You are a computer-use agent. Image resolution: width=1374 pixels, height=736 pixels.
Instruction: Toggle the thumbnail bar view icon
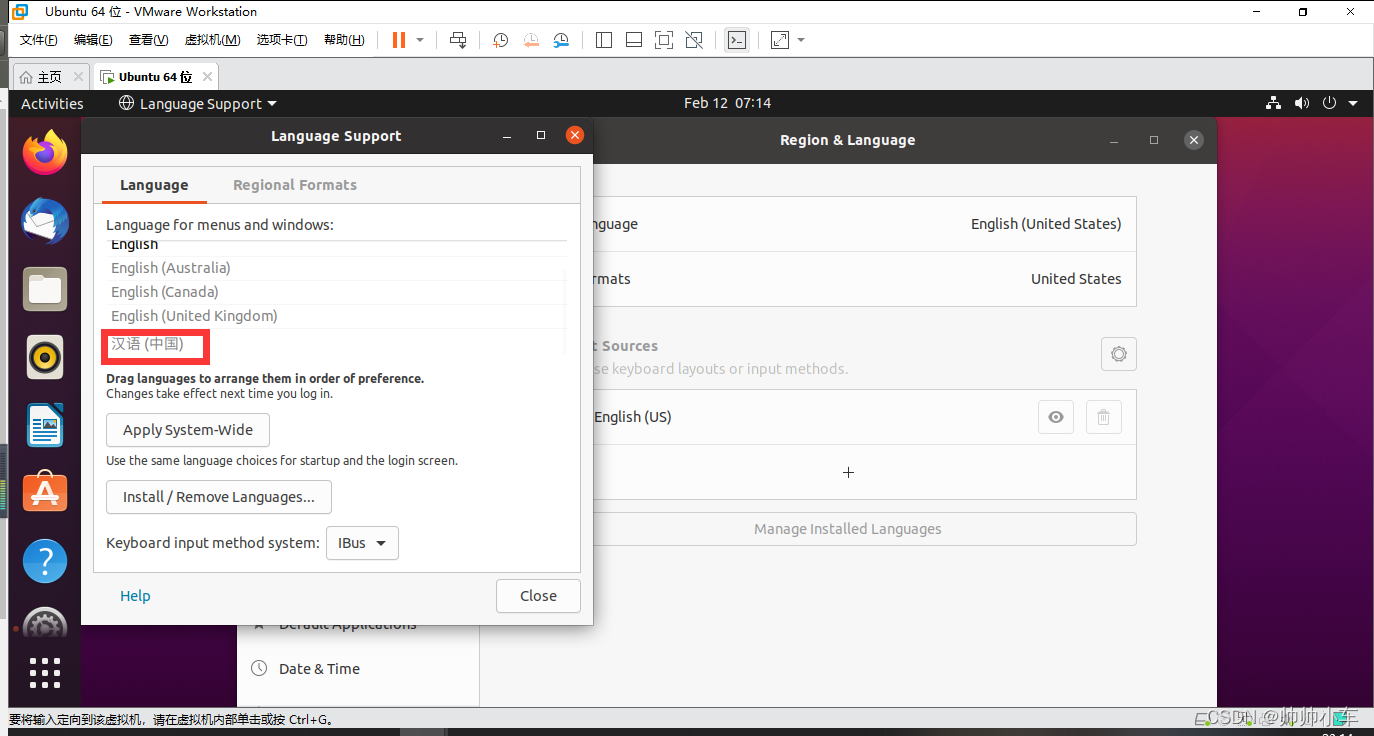coord(633,40)
